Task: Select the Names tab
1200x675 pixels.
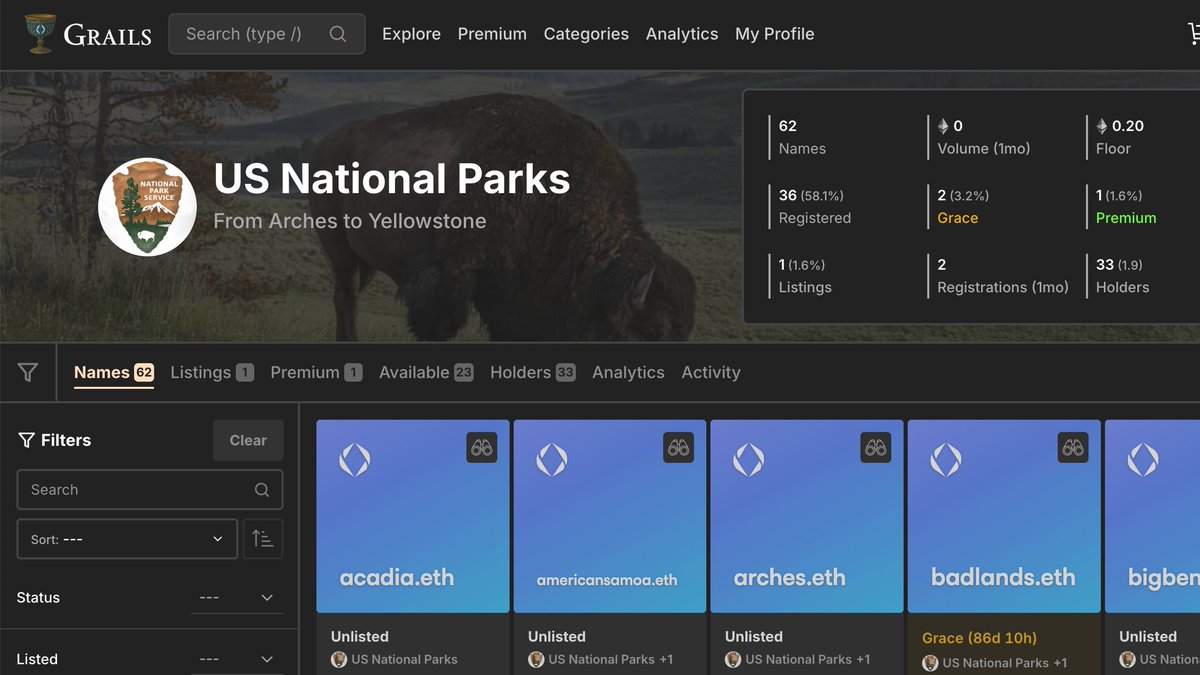Action: click(114, 372)
